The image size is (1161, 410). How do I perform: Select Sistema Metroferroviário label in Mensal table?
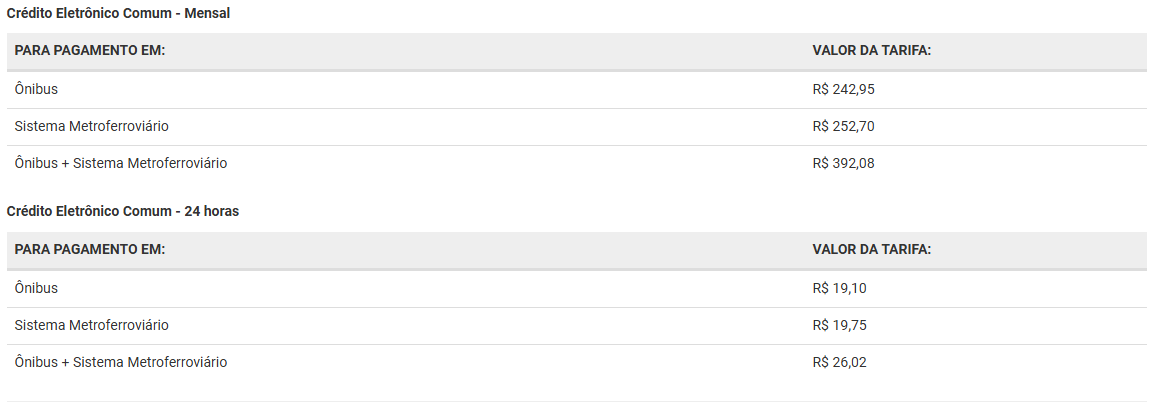click(x=92, y=127)
